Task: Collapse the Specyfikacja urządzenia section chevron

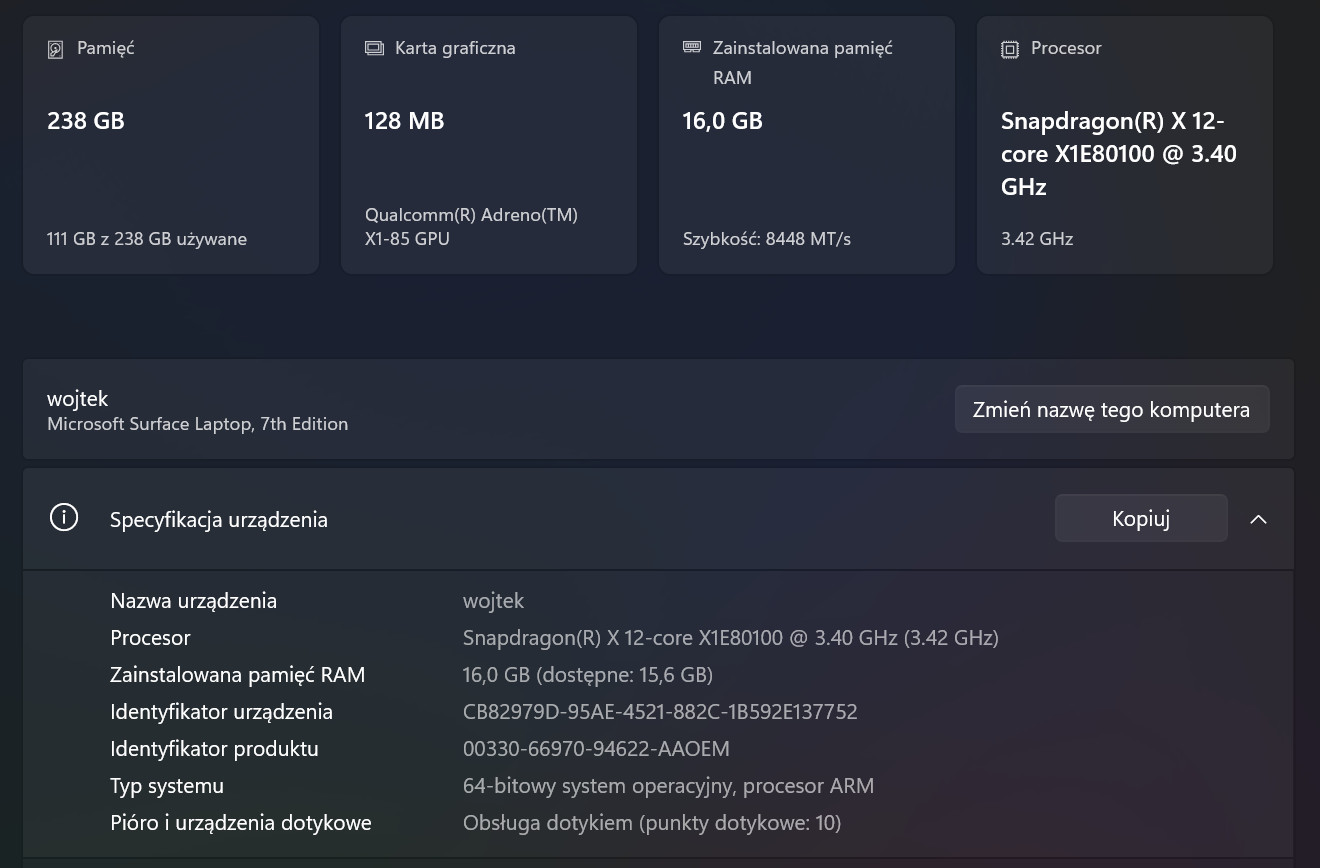Action: [1258, 519]
